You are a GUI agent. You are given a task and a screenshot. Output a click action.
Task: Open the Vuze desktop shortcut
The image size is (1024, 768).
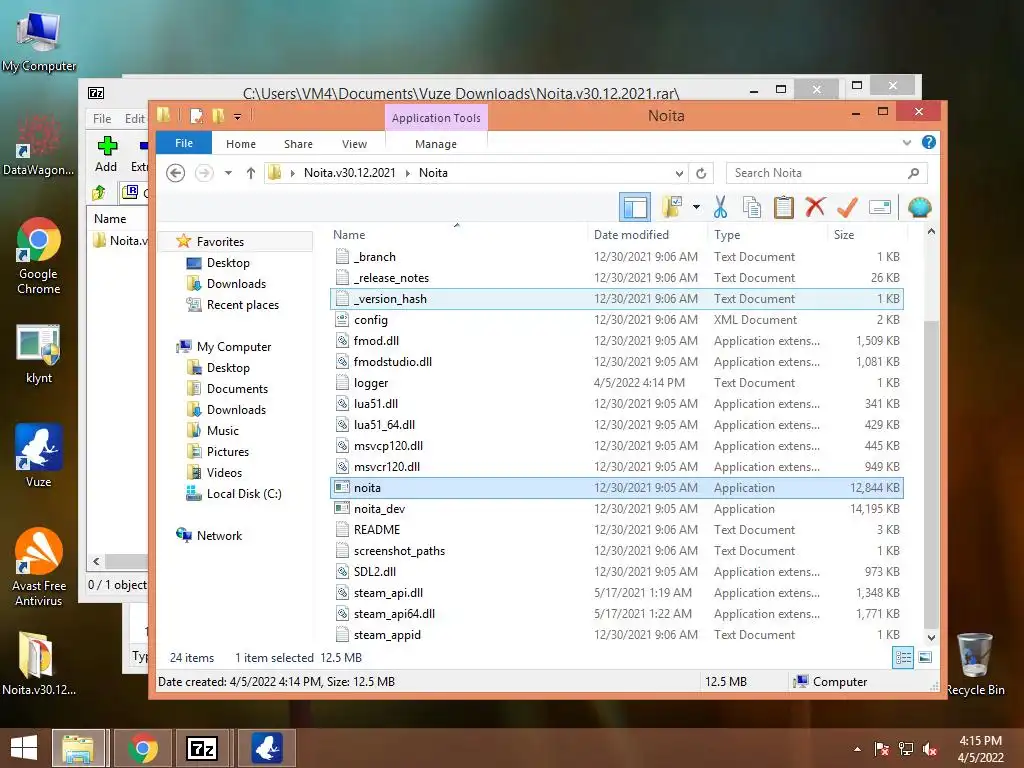click(x=38, y=456)
